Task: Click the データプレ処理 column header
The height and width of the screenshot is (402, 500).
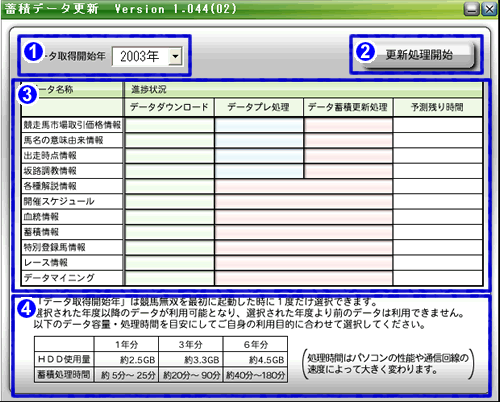Action: [259, 107]
